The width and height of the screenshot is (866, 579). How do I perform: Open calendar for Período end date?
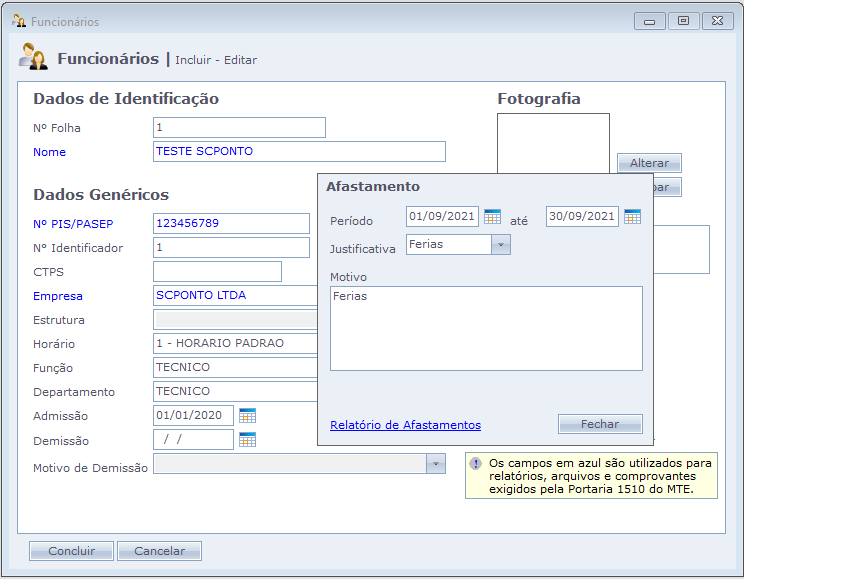[632, 217]
